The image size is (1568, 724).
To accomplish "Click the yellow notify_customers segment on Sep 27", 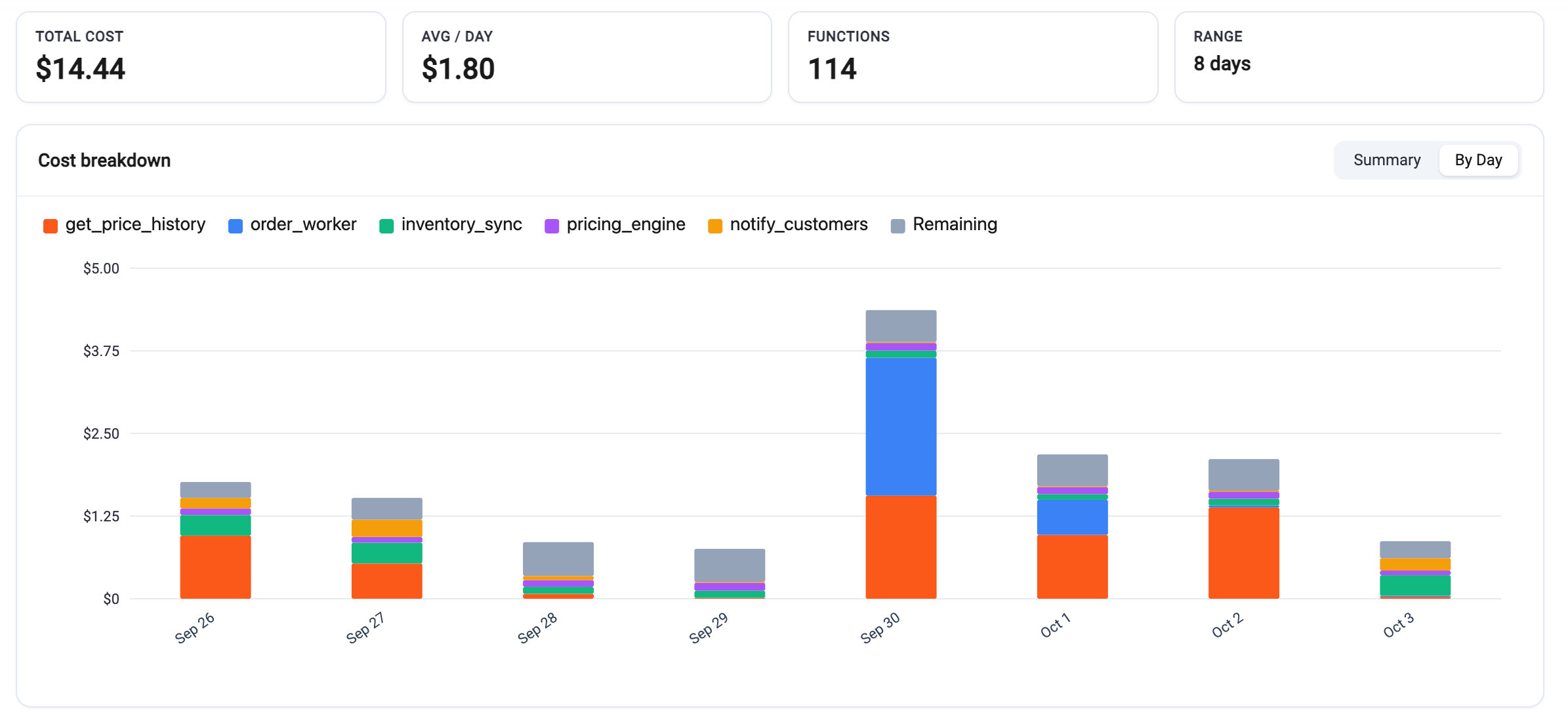I will click(x=386, y=529).
